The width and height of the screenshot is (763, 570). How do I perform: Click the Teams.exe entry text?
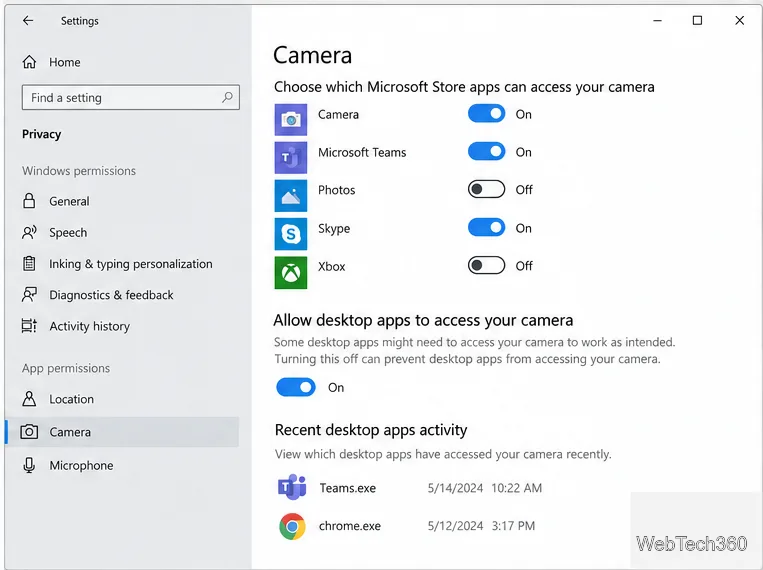point(347,488)
